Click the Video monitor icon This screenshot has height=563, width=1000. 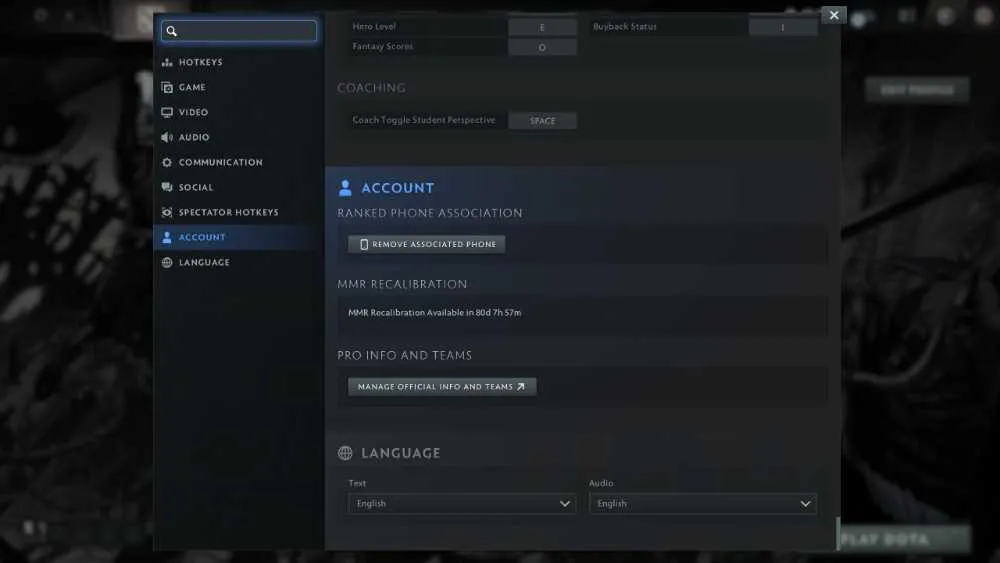(167, 112)
